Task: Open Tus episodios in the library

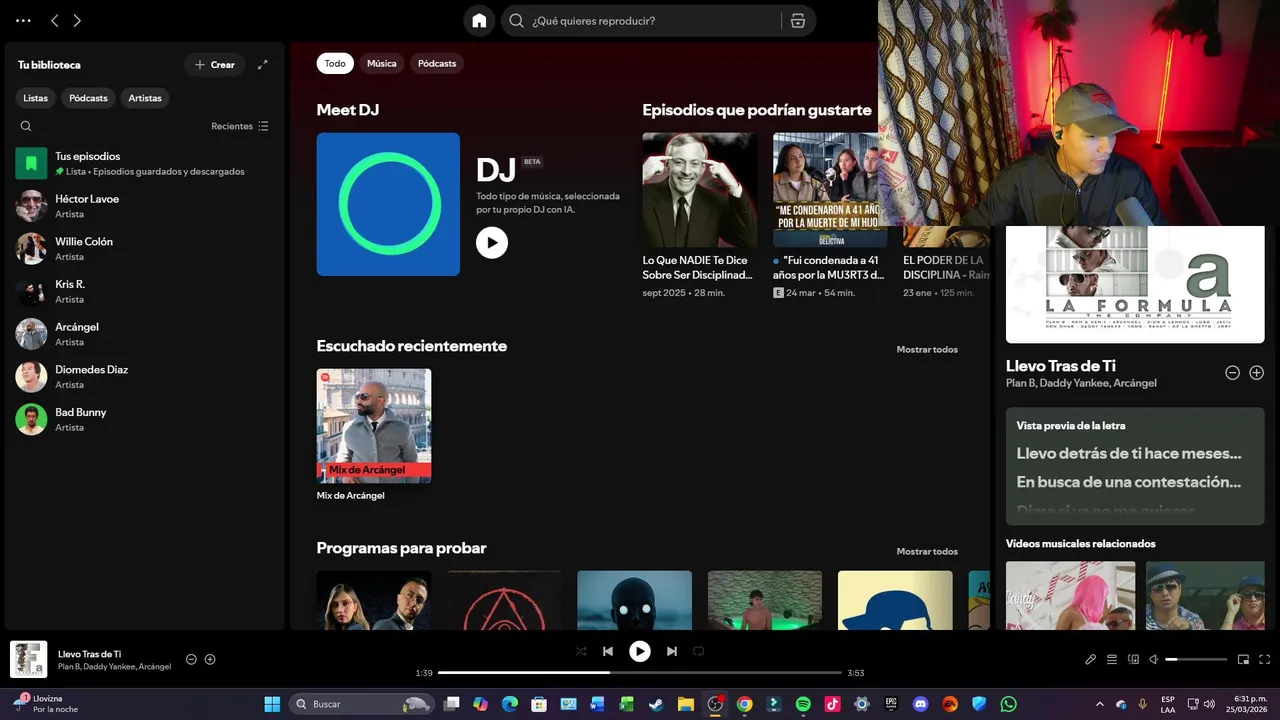Action: coord(145,163)
